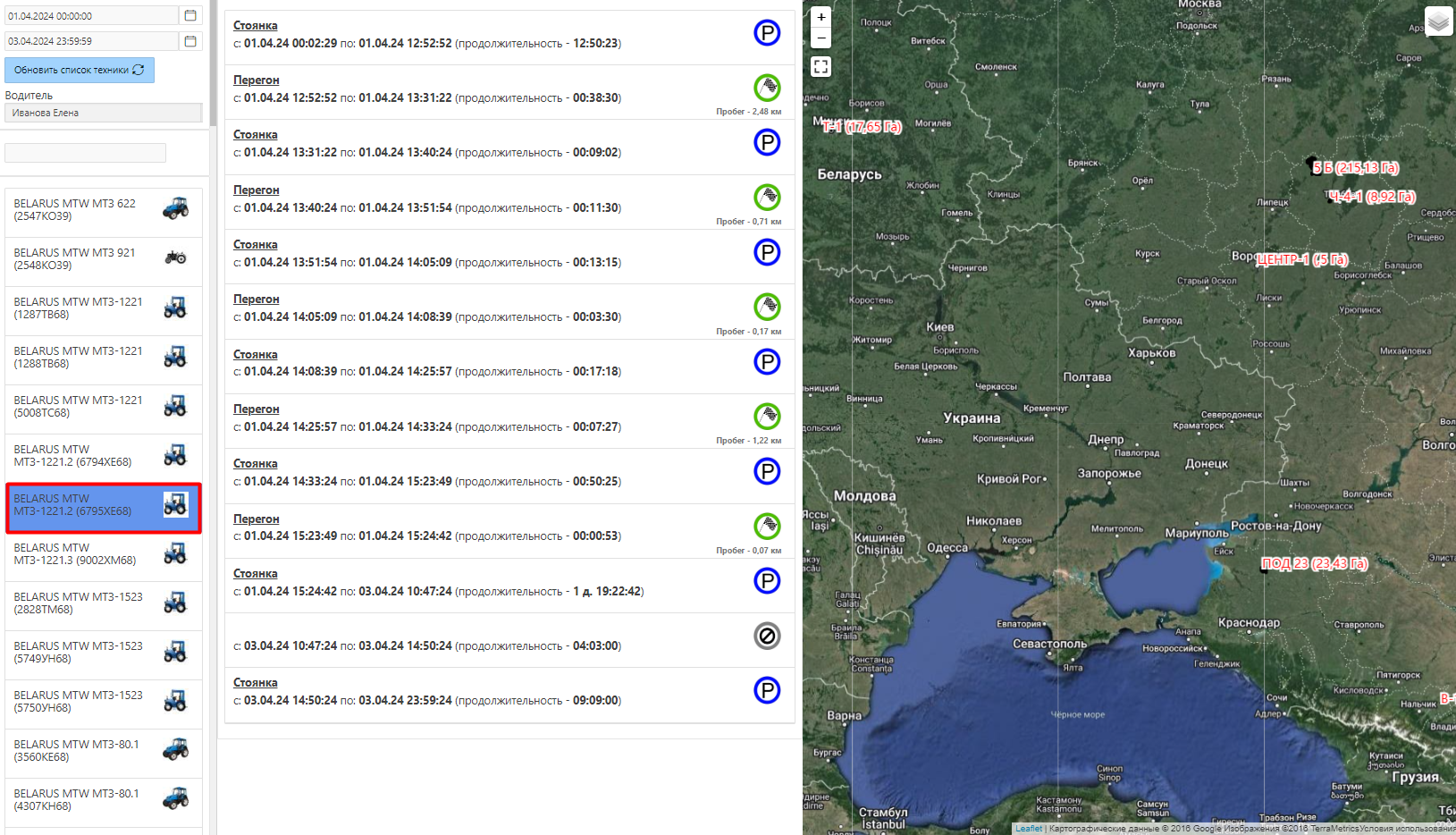Viewport: 1456px width, 835px height.
Task: Open calendar picker for start date 01.04.2024
Action: [190, 16]
